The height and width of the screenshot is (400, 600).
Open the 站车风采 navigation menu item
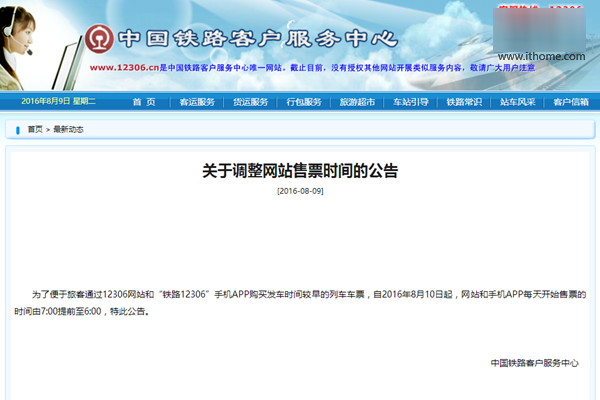click(x=517, y=102)
